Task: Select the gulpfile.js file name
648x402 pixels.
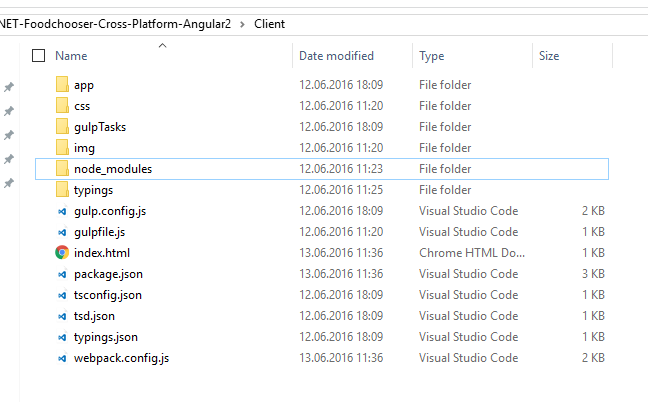Action: 100,232
